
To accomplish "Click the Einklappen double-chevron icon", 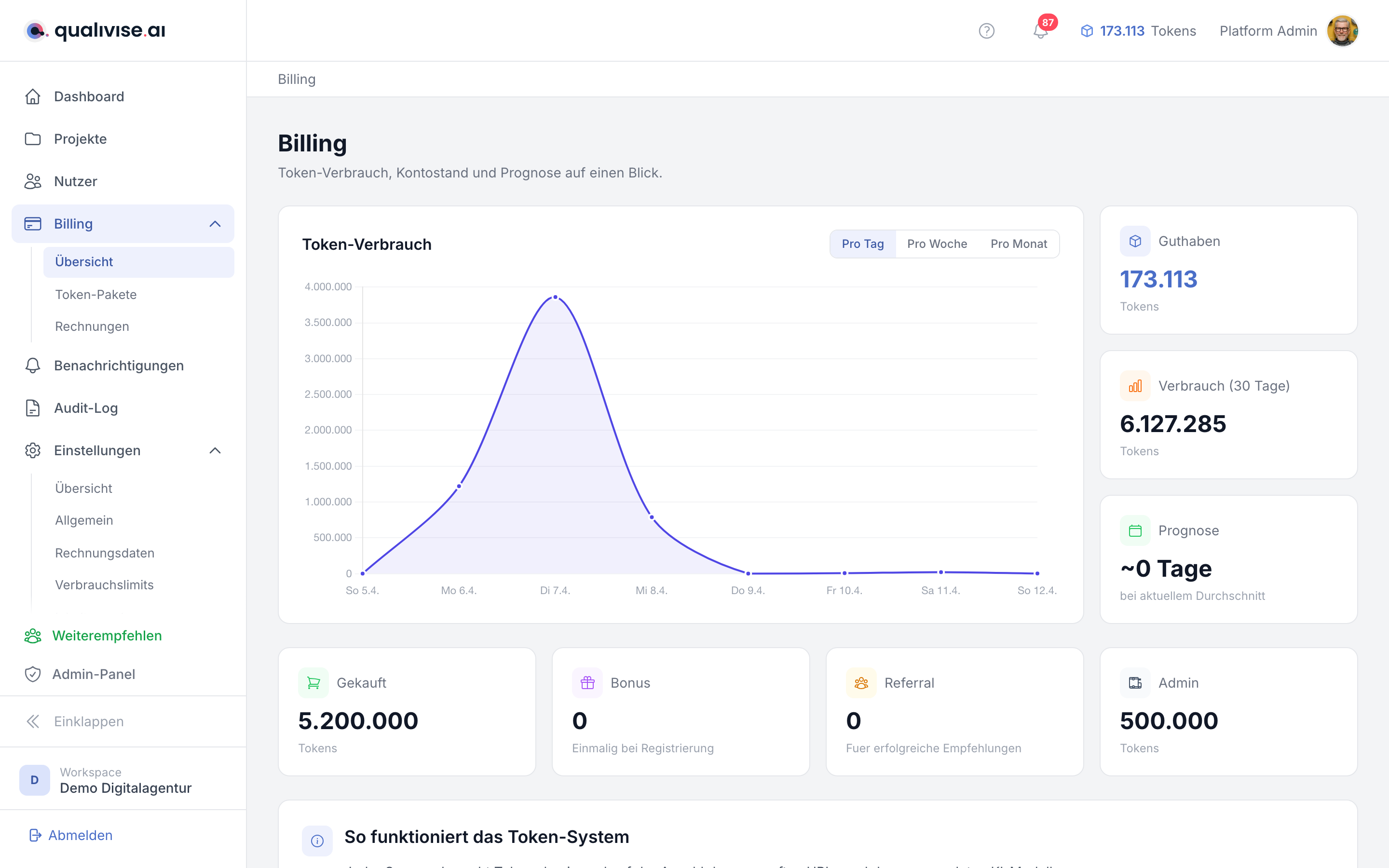I will pos(33,721).
